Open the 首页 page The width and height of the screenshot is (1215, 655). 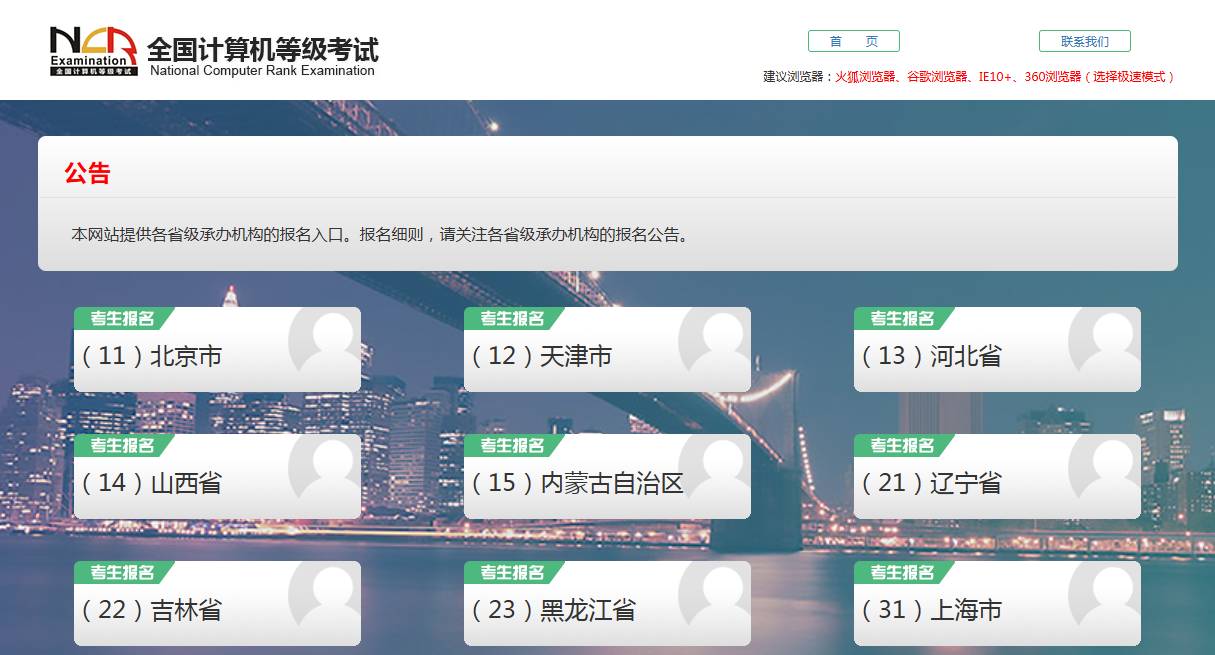click(854, 41)
